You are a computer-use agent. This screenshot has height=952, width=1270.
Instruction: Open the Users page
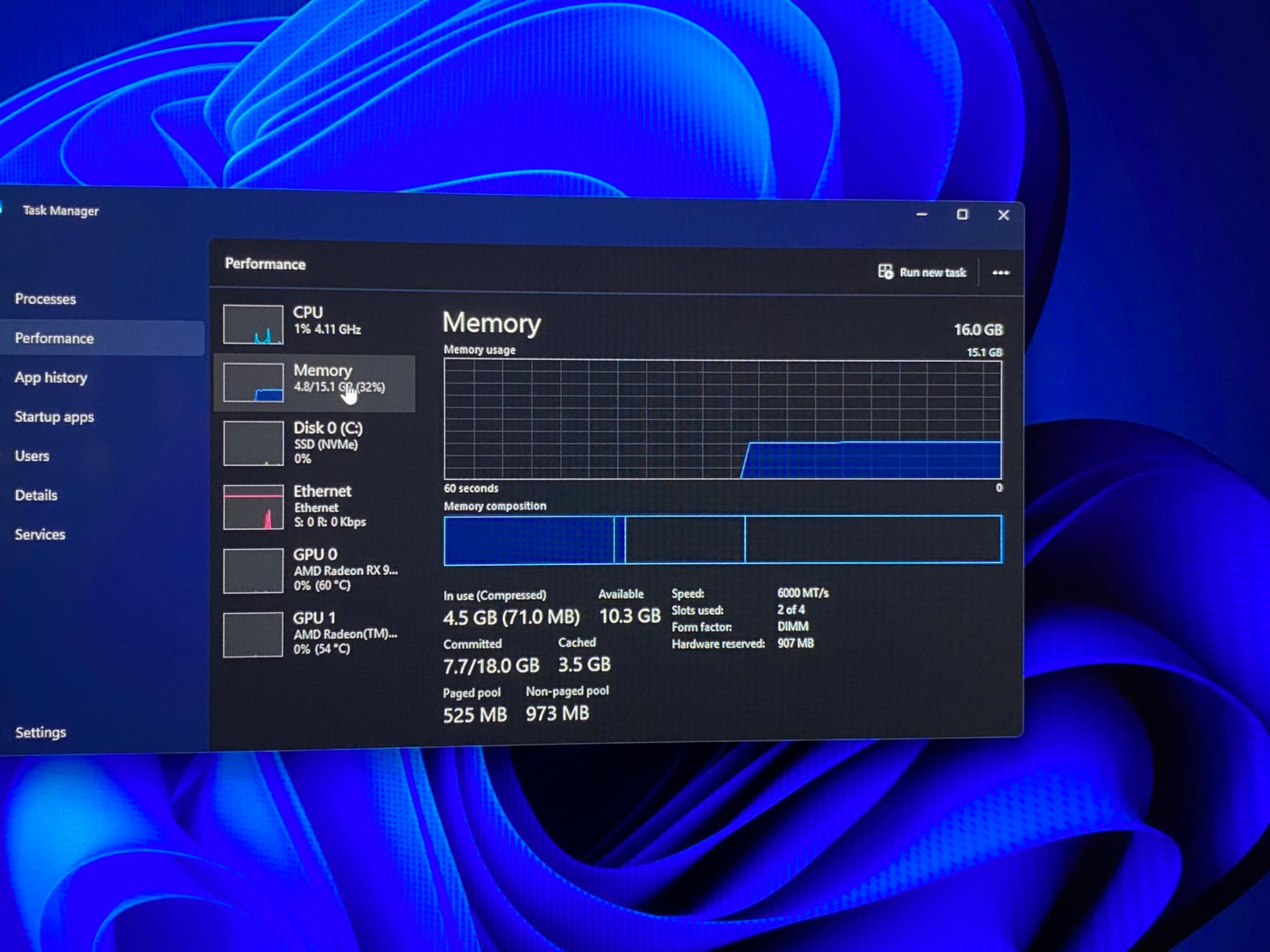click(x=32, y=456)
